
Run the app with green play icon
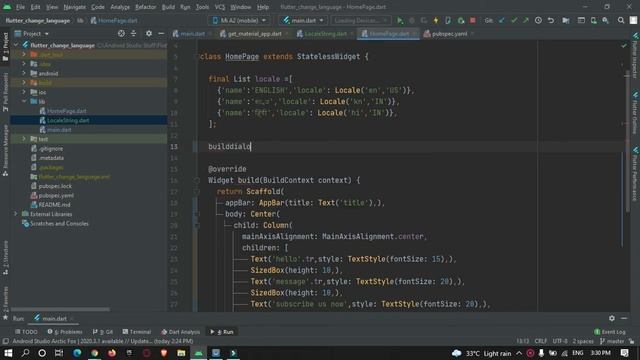(400, 20)
